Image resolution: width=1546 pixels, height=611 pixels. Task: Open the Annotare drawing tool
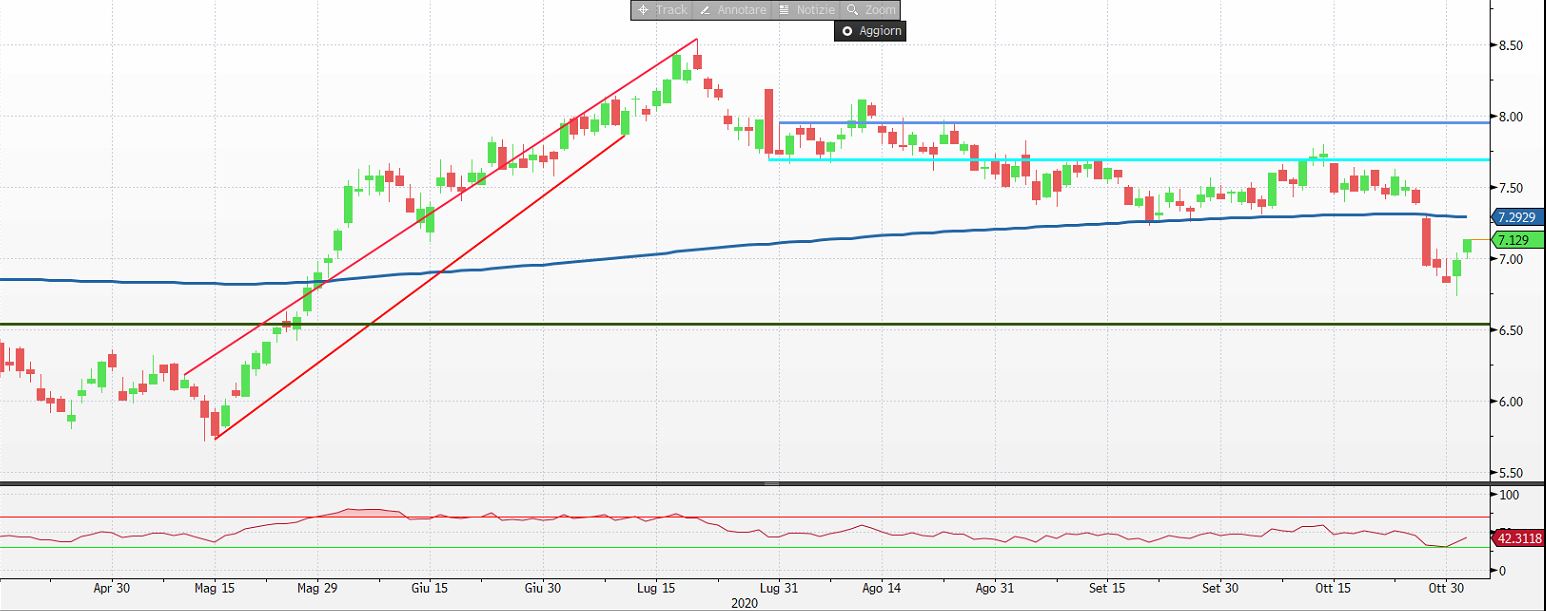[x=730, y=10]
